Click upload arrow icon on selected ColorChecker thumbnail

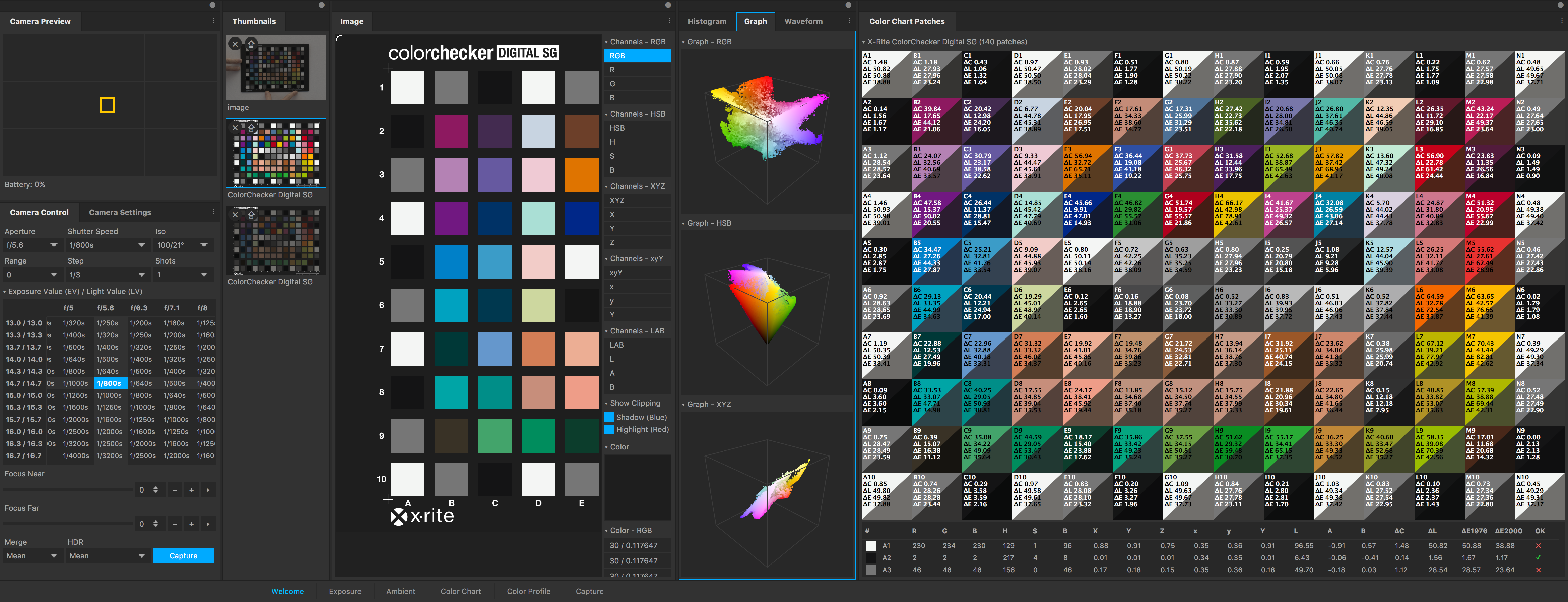(251, 128)
